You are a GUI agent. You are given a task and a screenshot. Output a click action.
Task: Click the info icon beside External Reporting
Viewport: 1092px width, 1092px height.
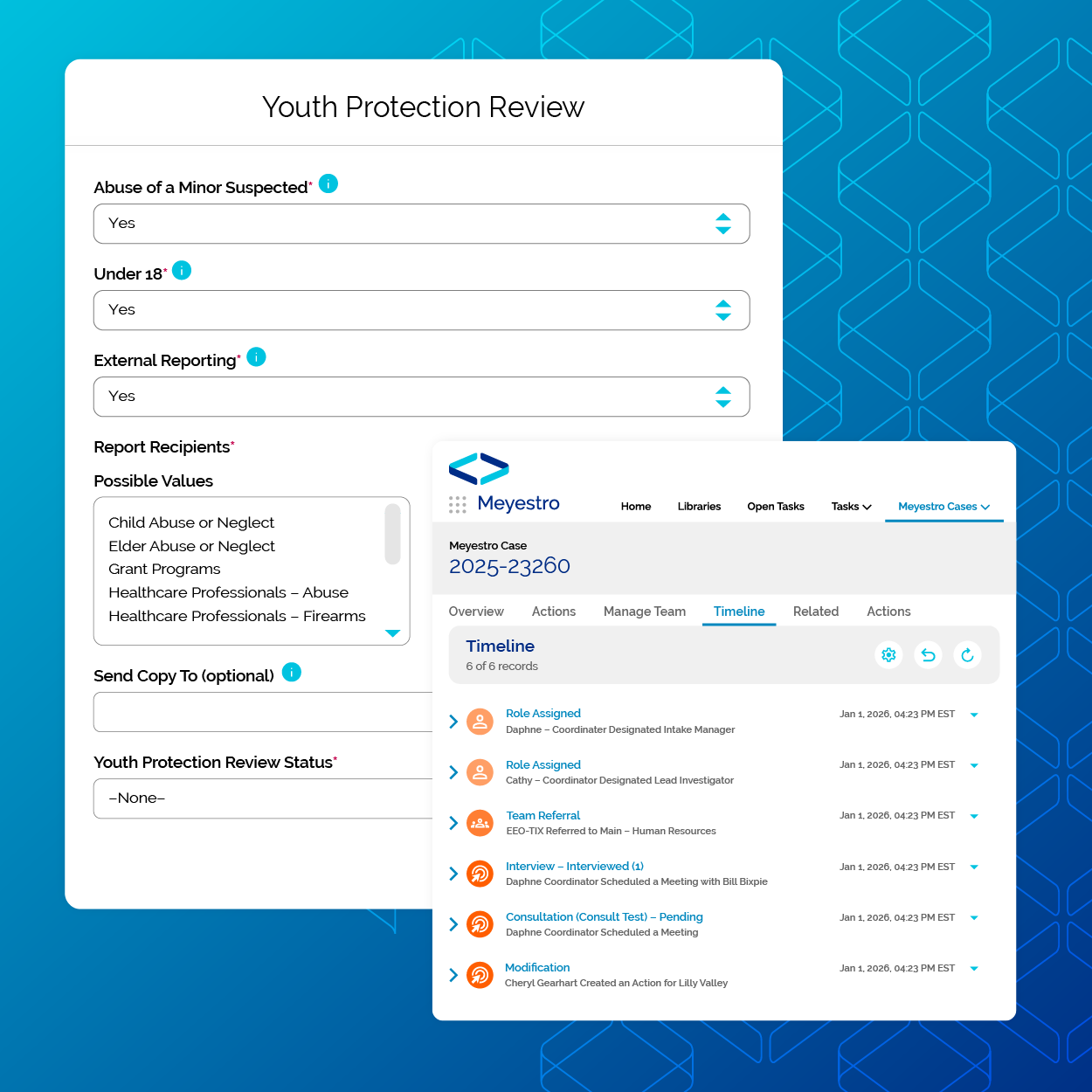tap(256, 356)
